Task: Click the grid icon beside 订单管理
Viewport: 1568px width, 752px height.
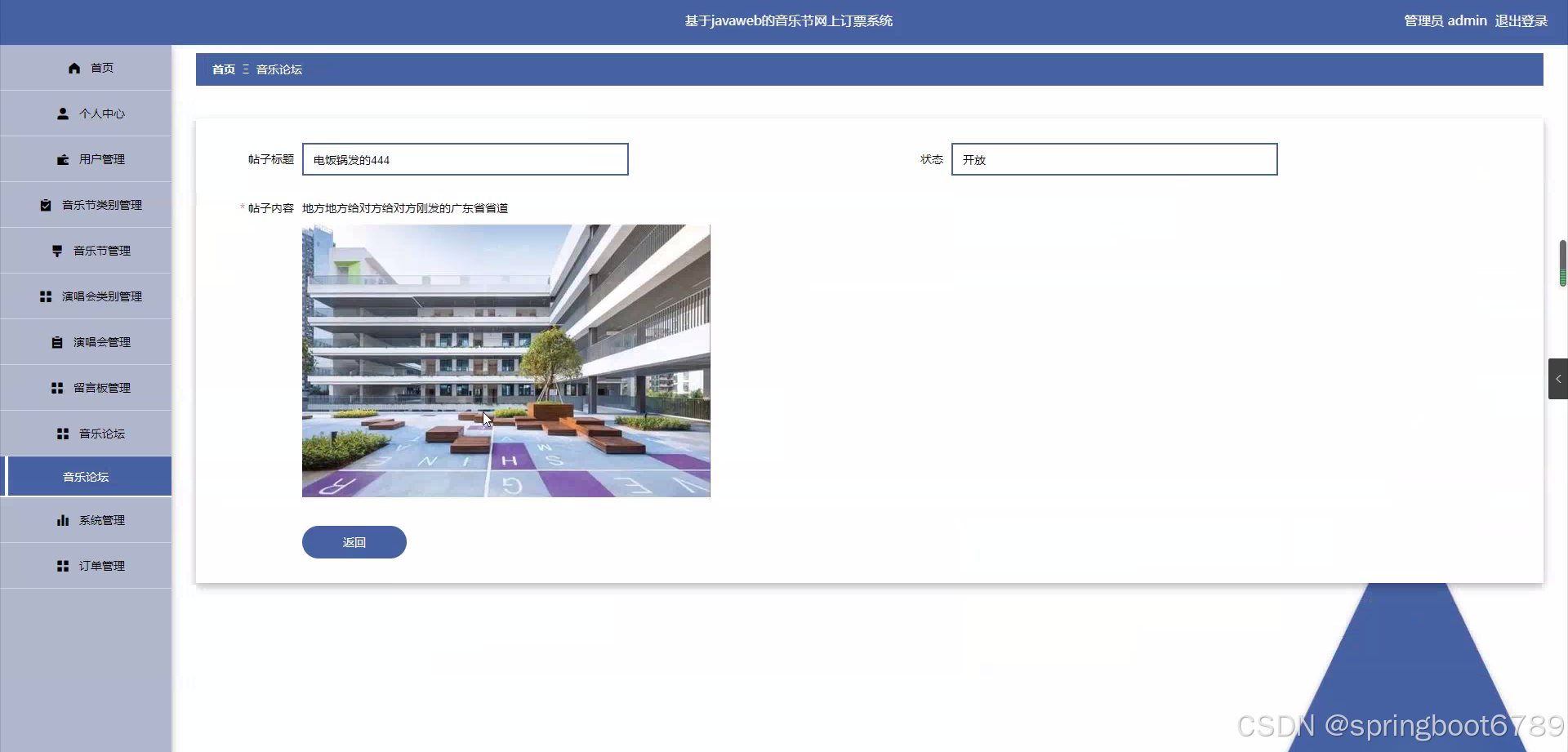Action: 63,566
